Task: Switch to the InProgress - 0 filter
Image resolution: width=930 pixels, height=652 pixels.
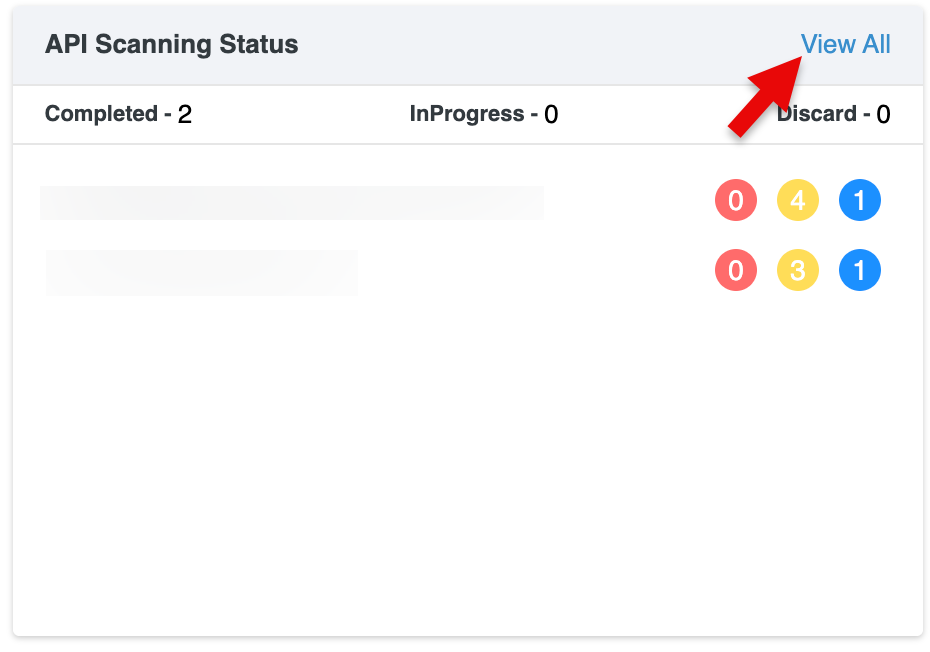Action: [x=484, y=113]
